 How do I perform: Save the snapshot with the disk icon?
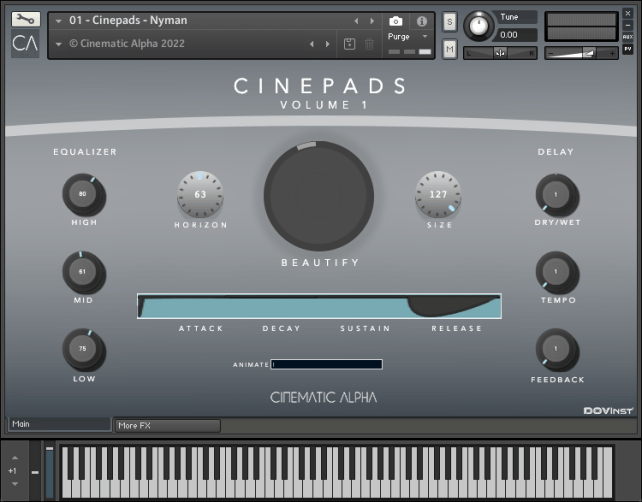[x=349, y=44]
